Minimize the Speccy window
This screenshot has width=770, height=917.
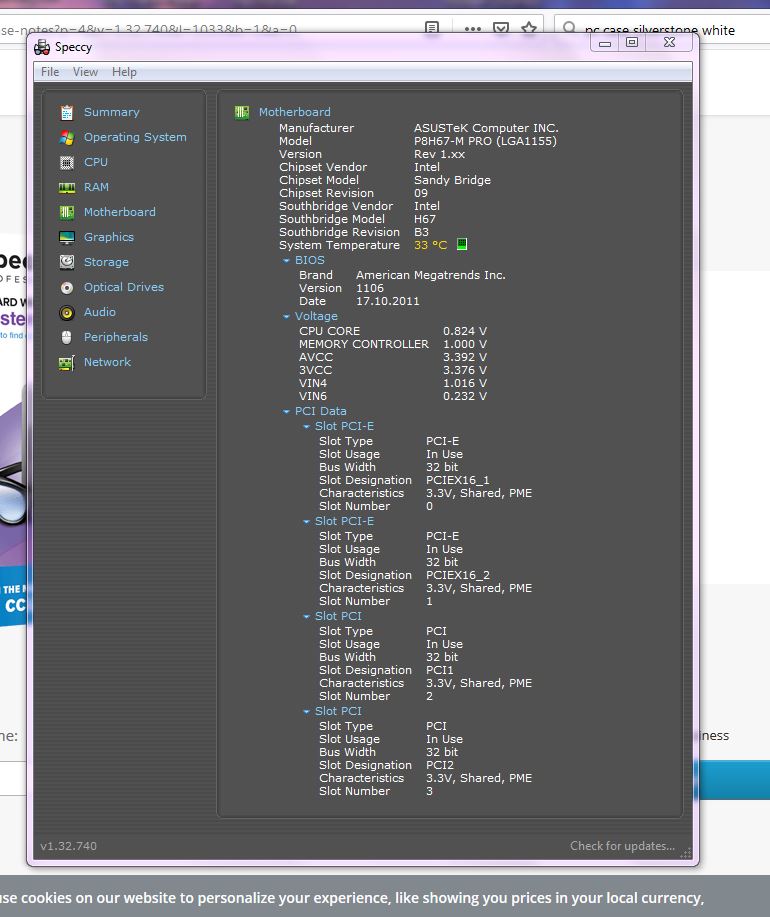[605, 43]
